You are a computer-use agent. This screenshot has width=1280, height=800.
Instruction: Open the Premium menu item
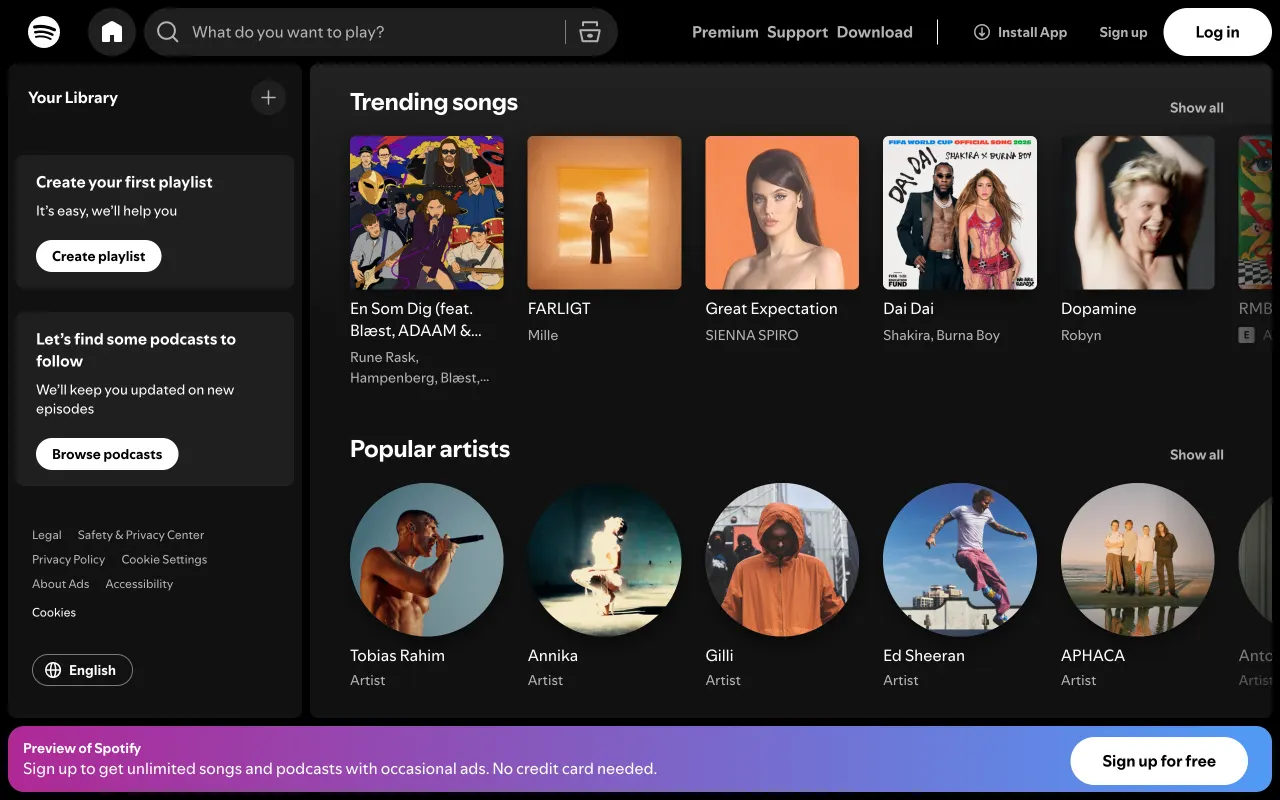tap(725, 32)
